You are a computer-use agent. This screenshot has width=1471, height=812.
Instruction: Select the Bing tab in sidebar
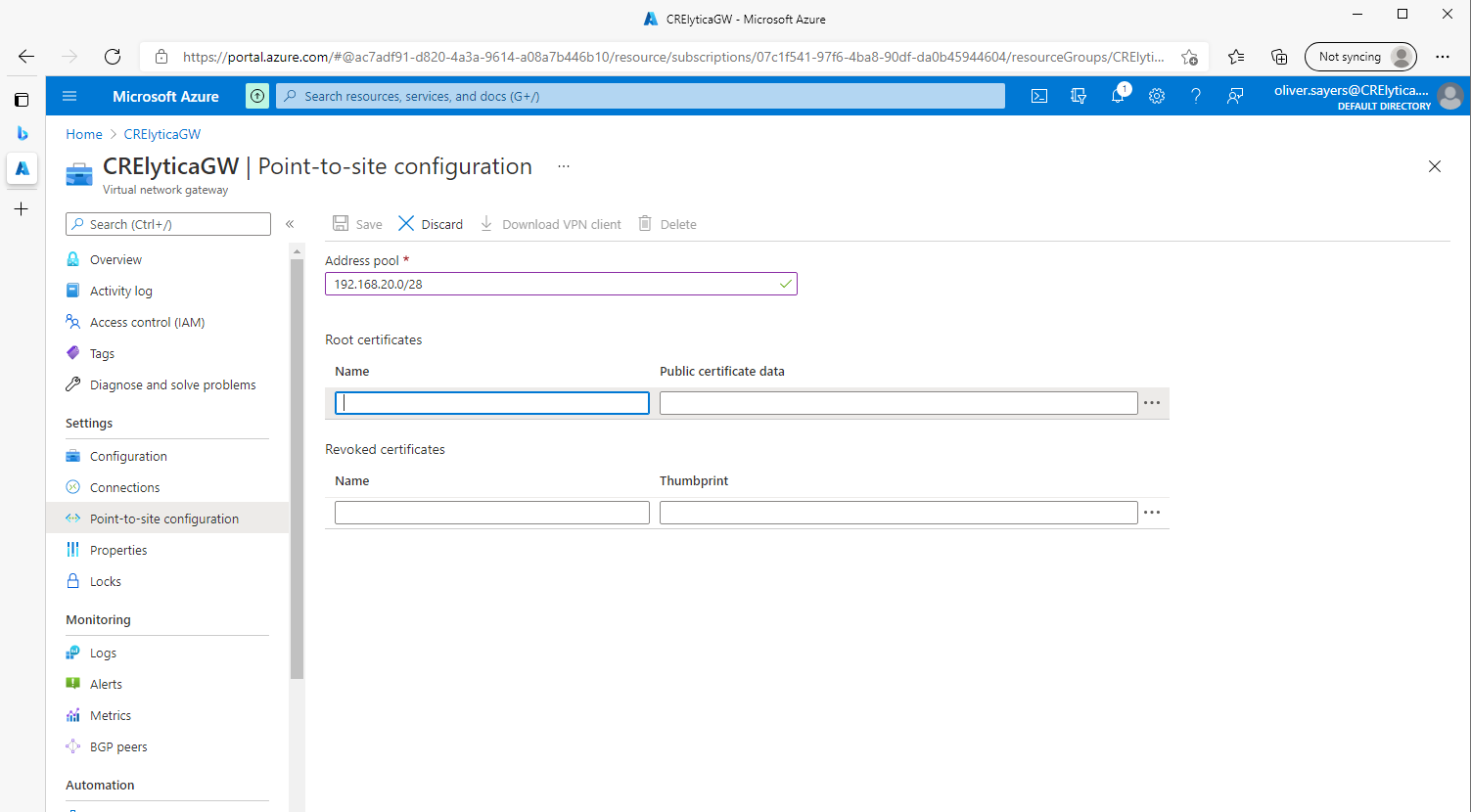22,133
